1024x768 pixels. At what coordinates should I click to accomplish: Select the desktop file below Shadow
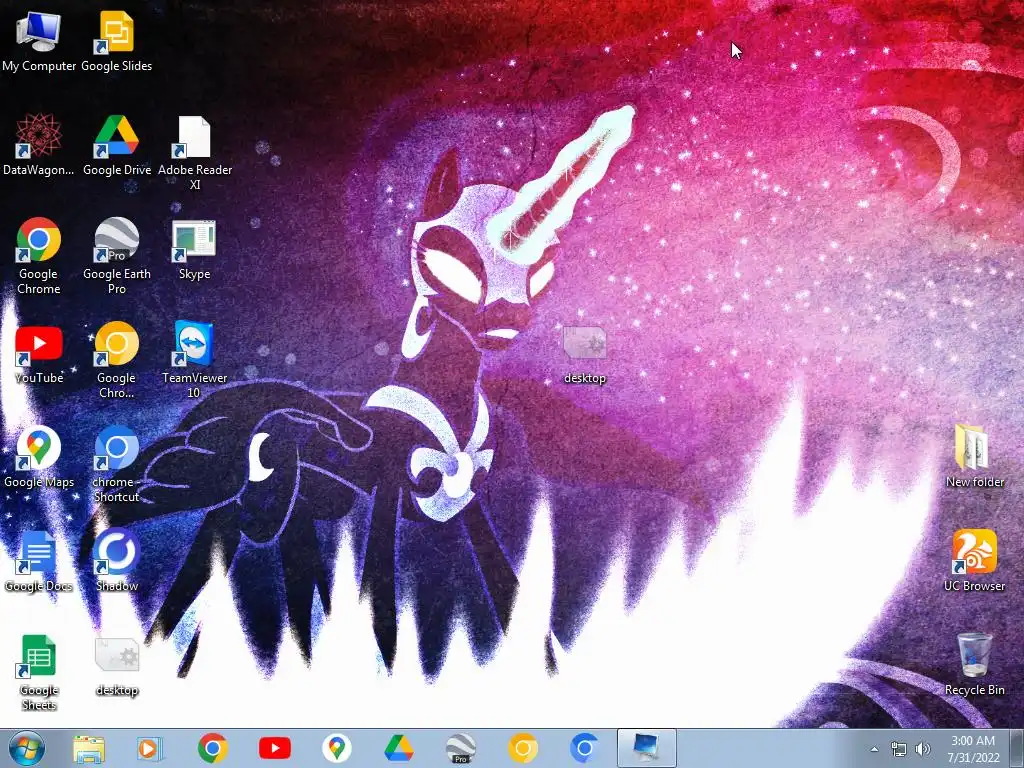(x=116, y=666)
